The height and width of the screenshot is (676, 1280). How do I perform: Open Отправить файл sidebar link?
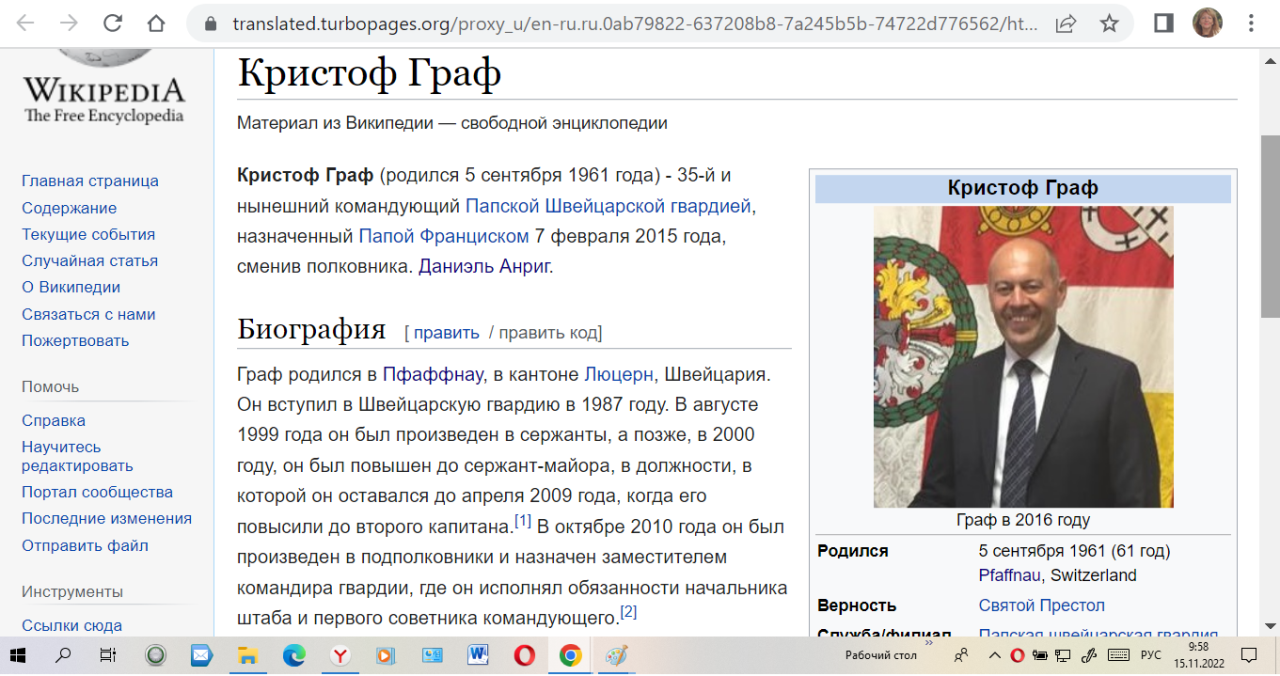tap(85, 545)
